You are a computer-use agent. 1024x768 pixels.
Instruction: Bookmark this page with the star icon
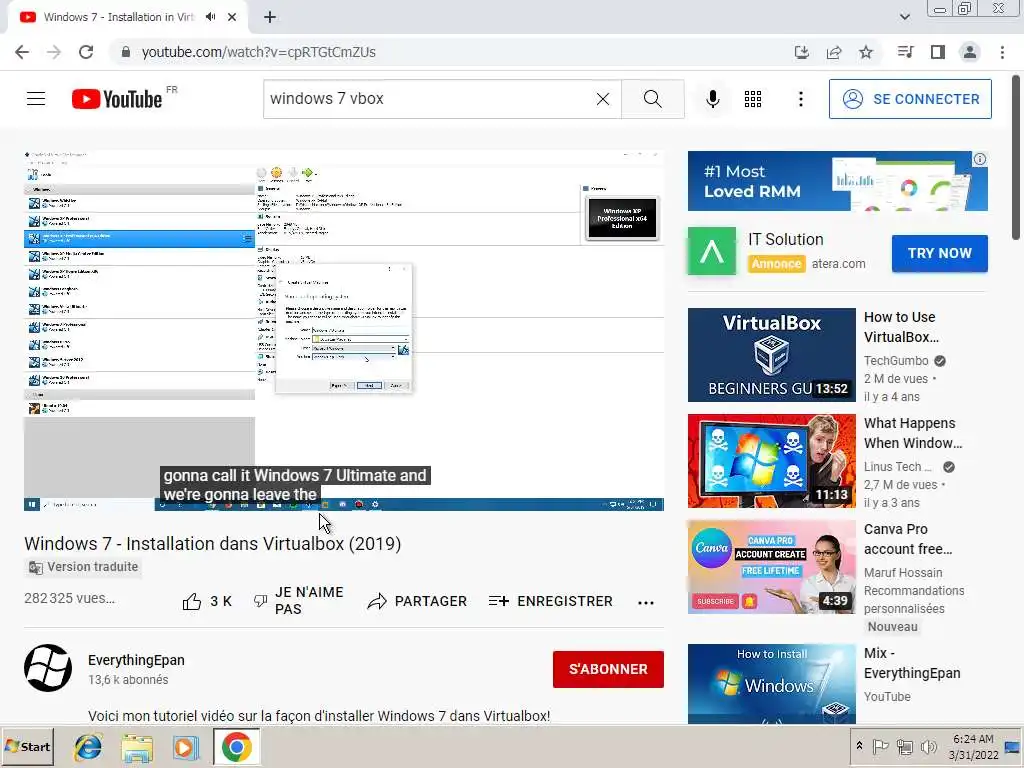pos(866,52)
